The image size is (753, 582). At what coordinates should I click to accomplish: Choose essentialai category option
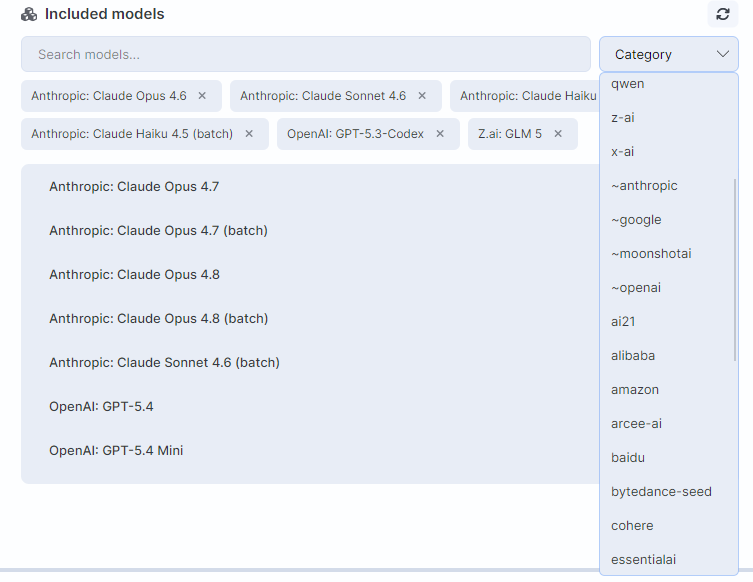(x=668, y=560)
